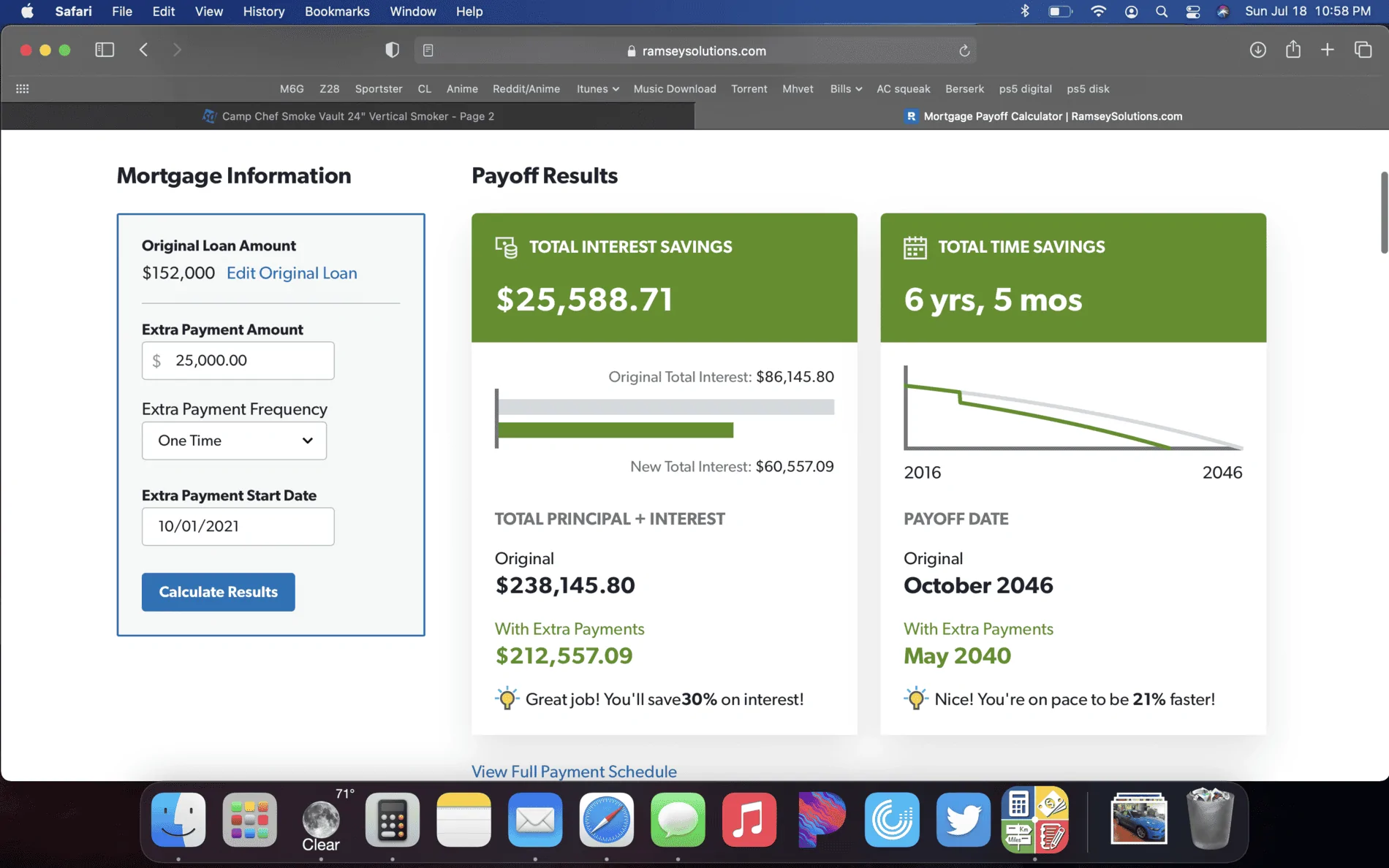Open the Music Download bookmark
The height and width of the screenshot is (868, 1389).
coord(675,88)
